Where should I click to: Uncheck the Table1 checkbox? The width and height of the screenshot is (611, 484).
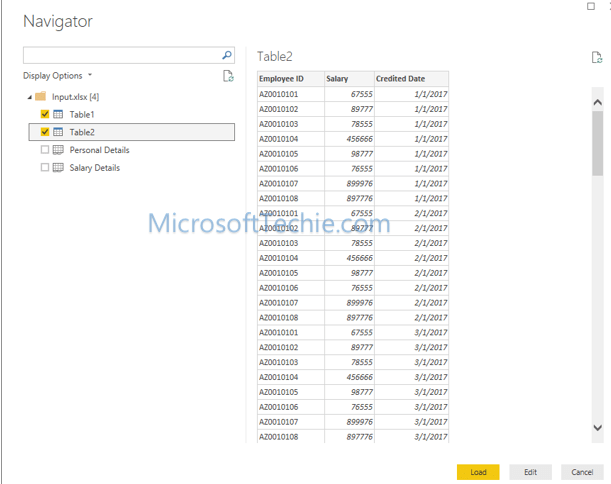(x=45, y=115)
